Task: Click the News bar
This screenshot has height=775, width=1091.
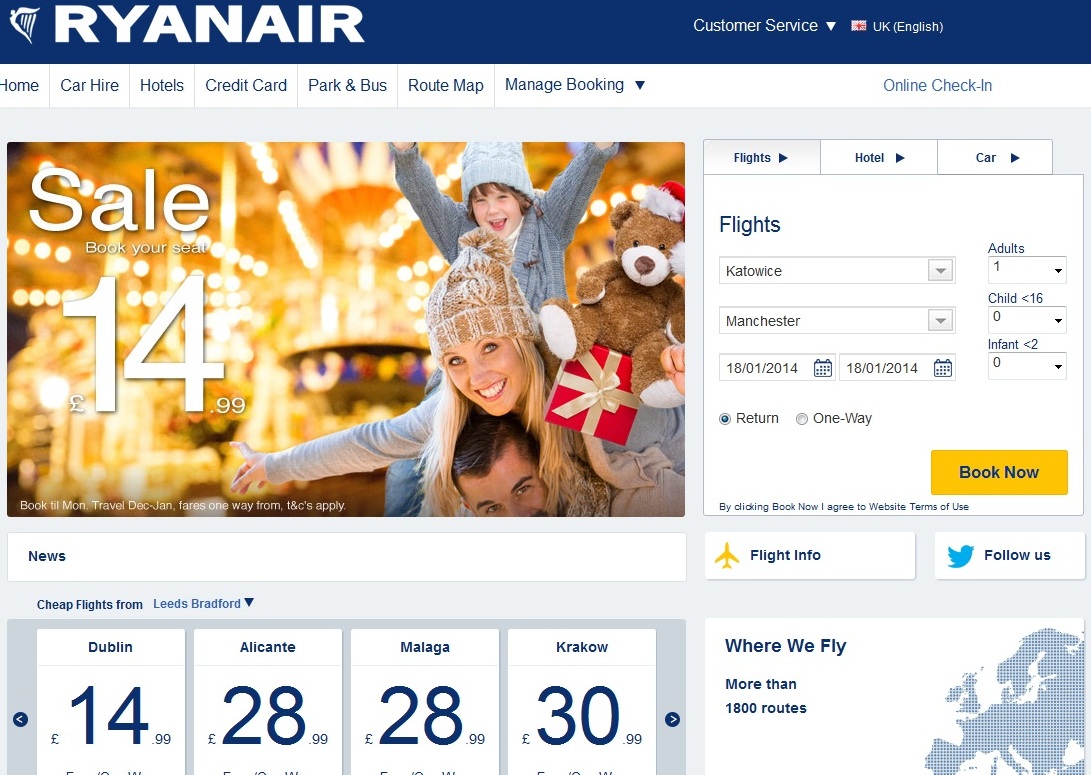Action: pos(347,557)
